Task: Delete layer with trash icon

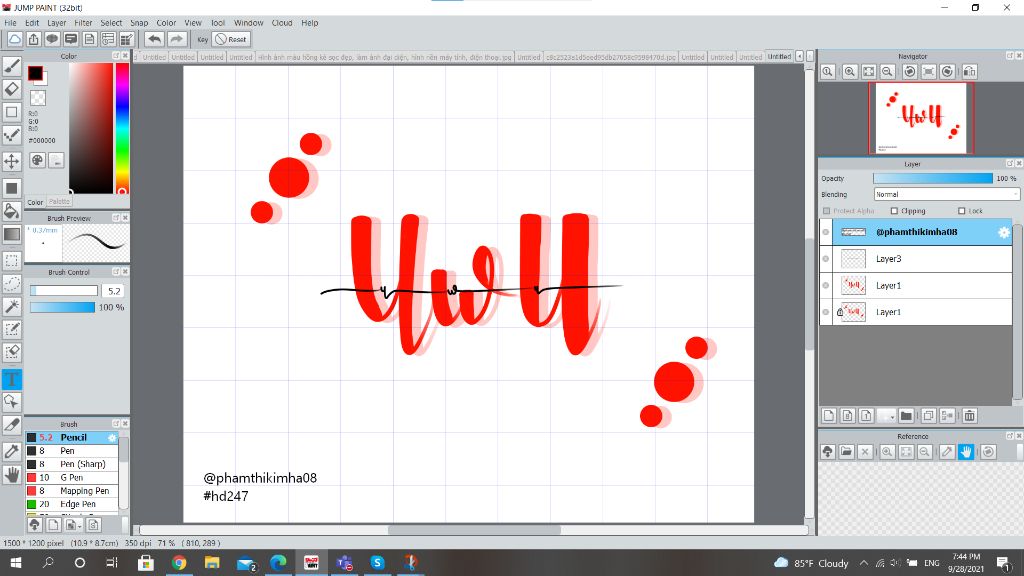Action: [970, 415]
